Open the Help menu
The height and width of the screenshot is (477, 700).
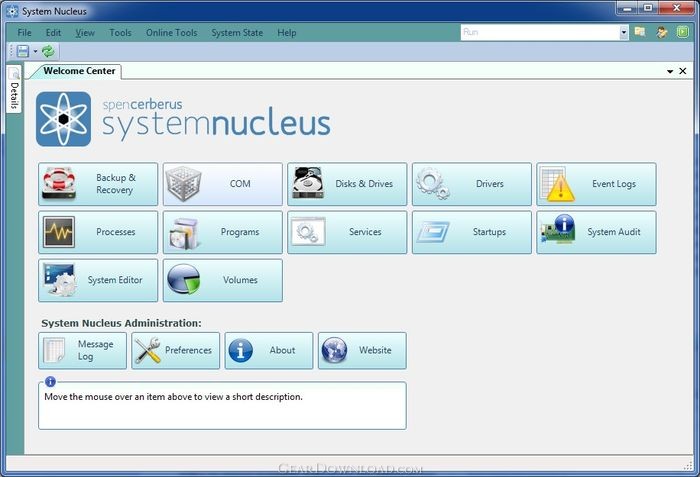(x=287, y=33)
